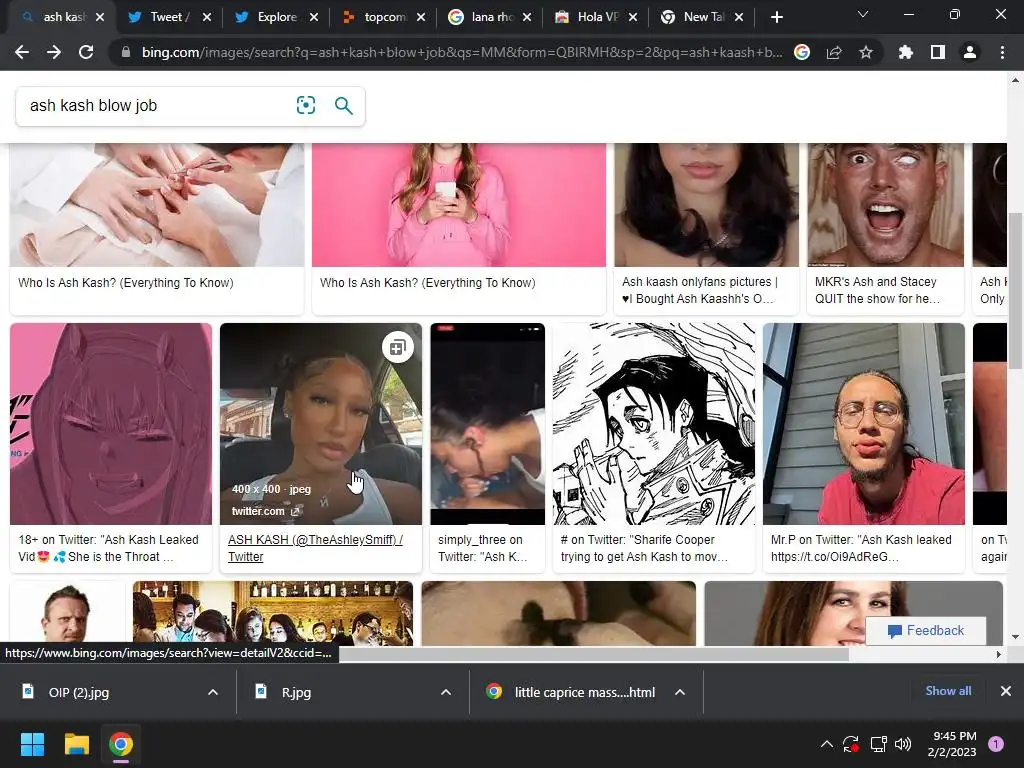Reload the current Bing page
This screenshot has height=768, width=1024.
[x=86, y=52]
